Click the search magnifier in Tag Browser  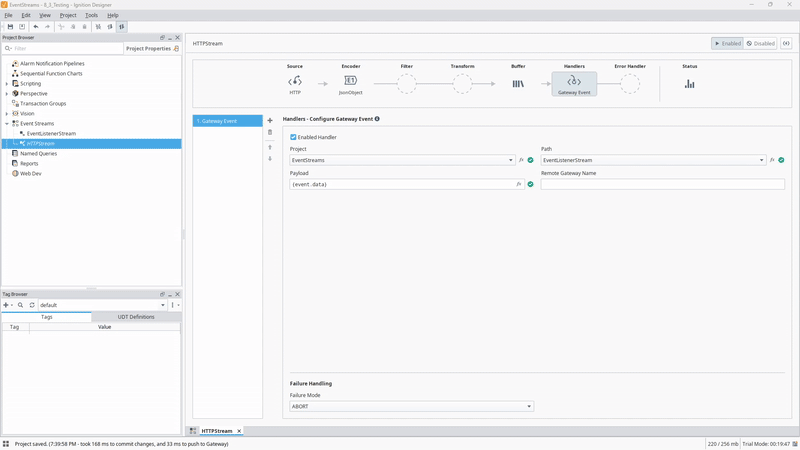click(x=20, y=305)
